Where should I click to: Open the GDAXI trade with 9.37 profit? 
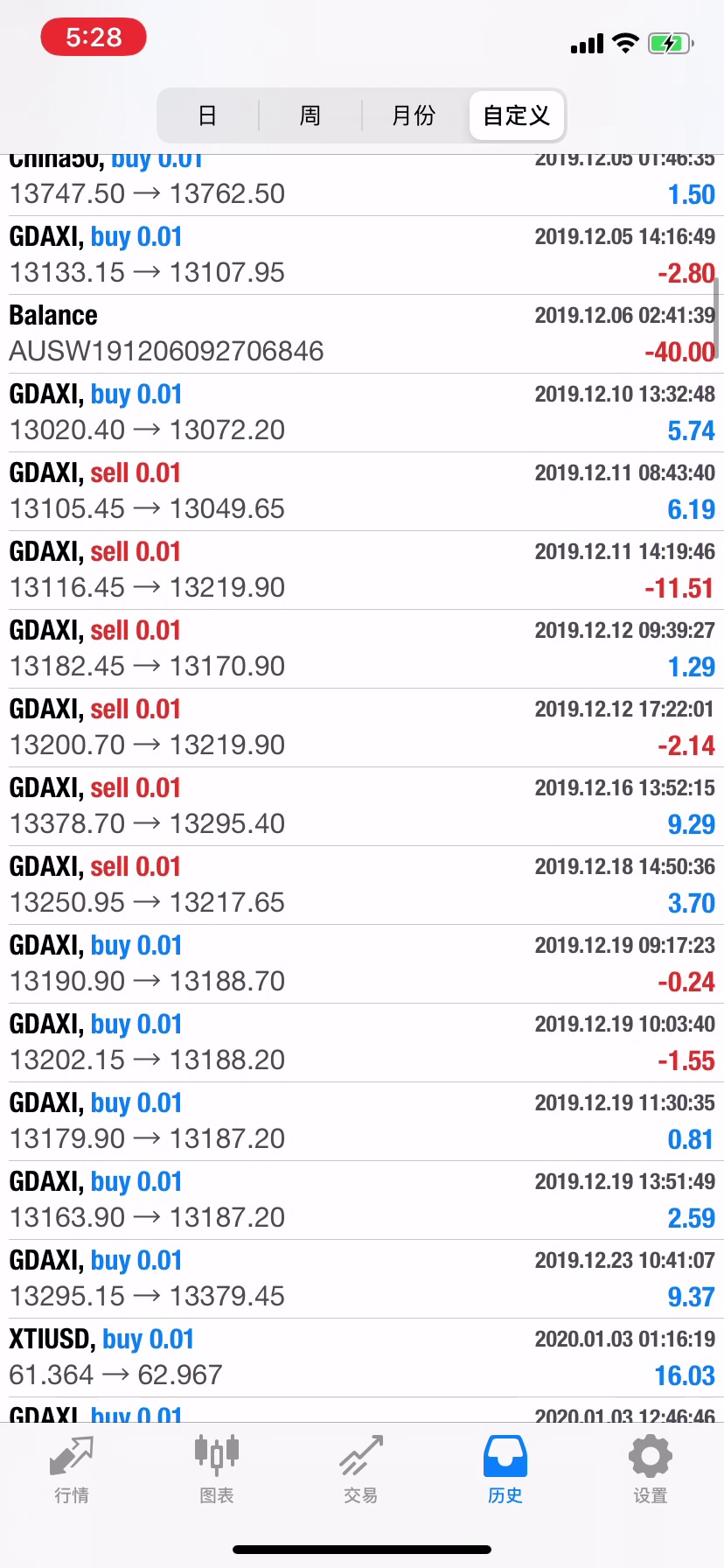[x=362, y=1279]
